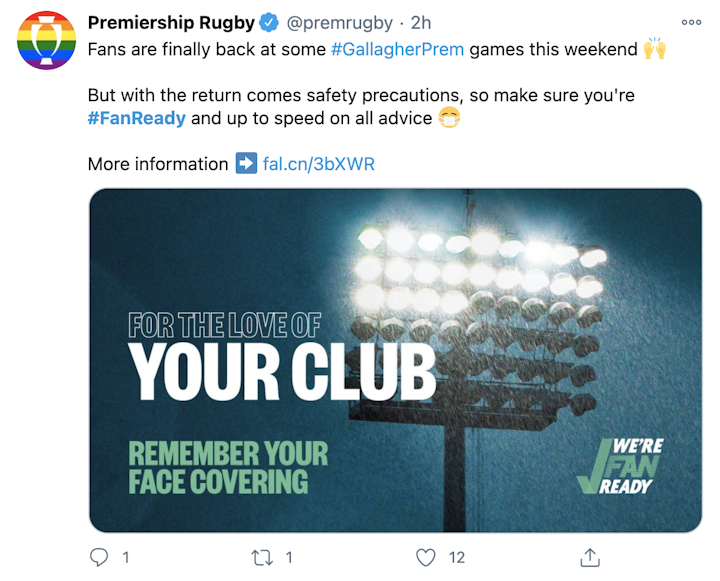The image size is (720, 581).
Task: Open the tweet's more options menu
Action: (691, 22)
